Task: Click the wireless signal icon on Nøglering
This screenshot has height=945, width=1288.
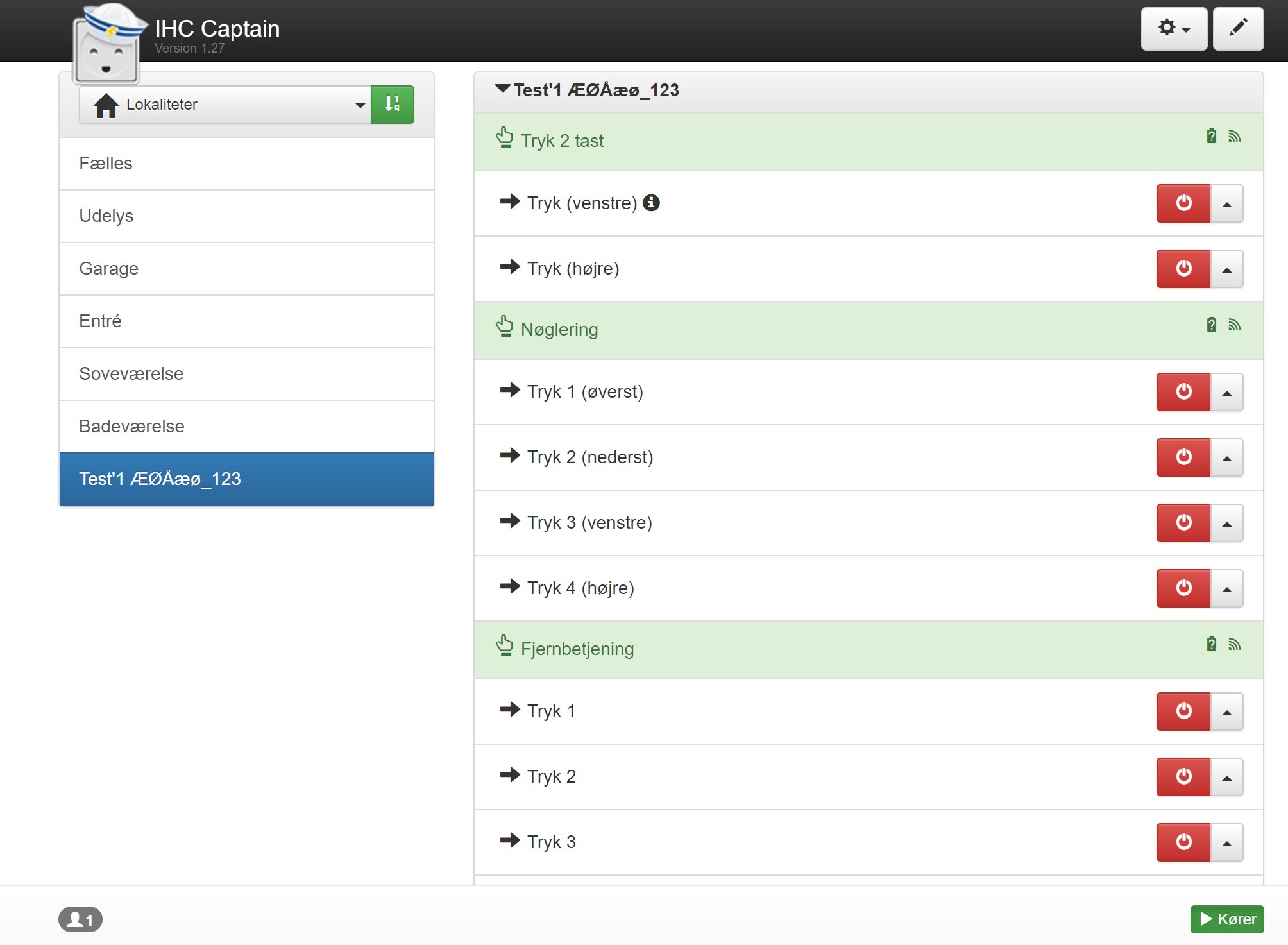Action: [1235, 325]
